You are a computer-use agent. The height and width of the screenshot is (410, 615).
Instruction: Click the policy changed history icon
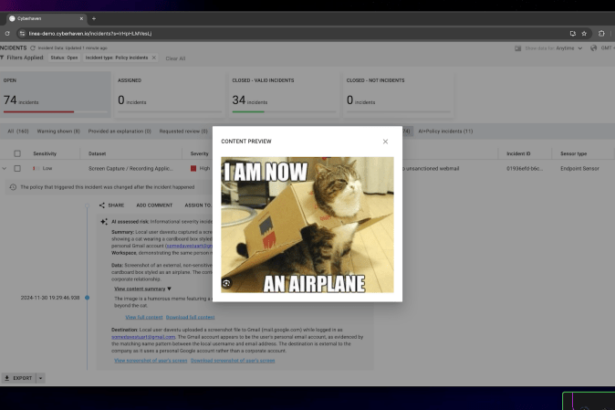click(x=13, y=187)
